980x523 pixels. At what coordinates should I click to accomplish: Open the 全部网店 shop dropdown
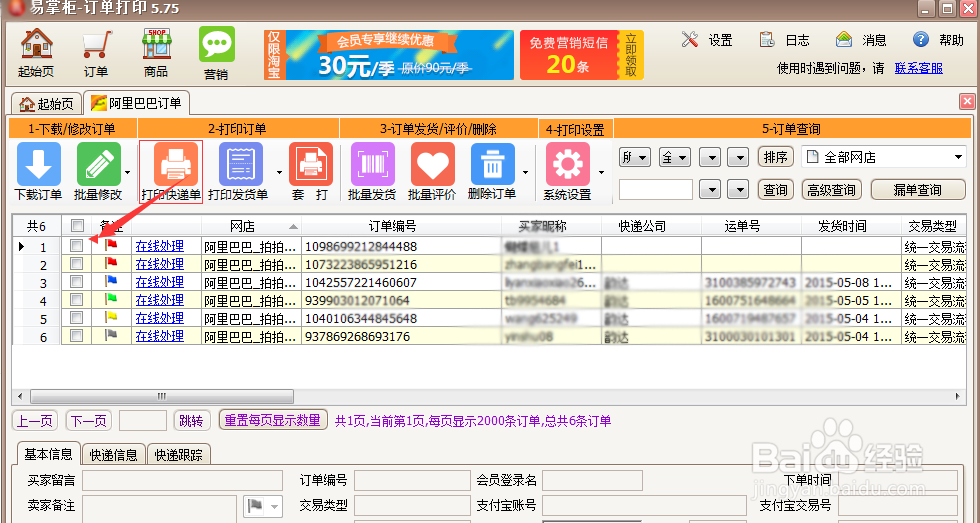coord(884,157)
